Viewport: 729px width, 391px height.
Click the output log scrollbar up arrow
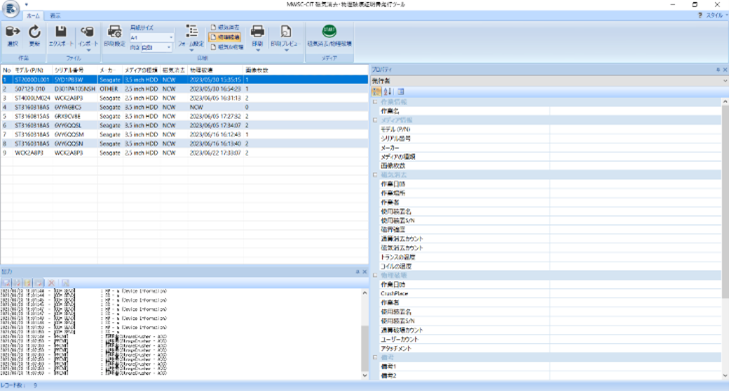click(x=364, y=293)
